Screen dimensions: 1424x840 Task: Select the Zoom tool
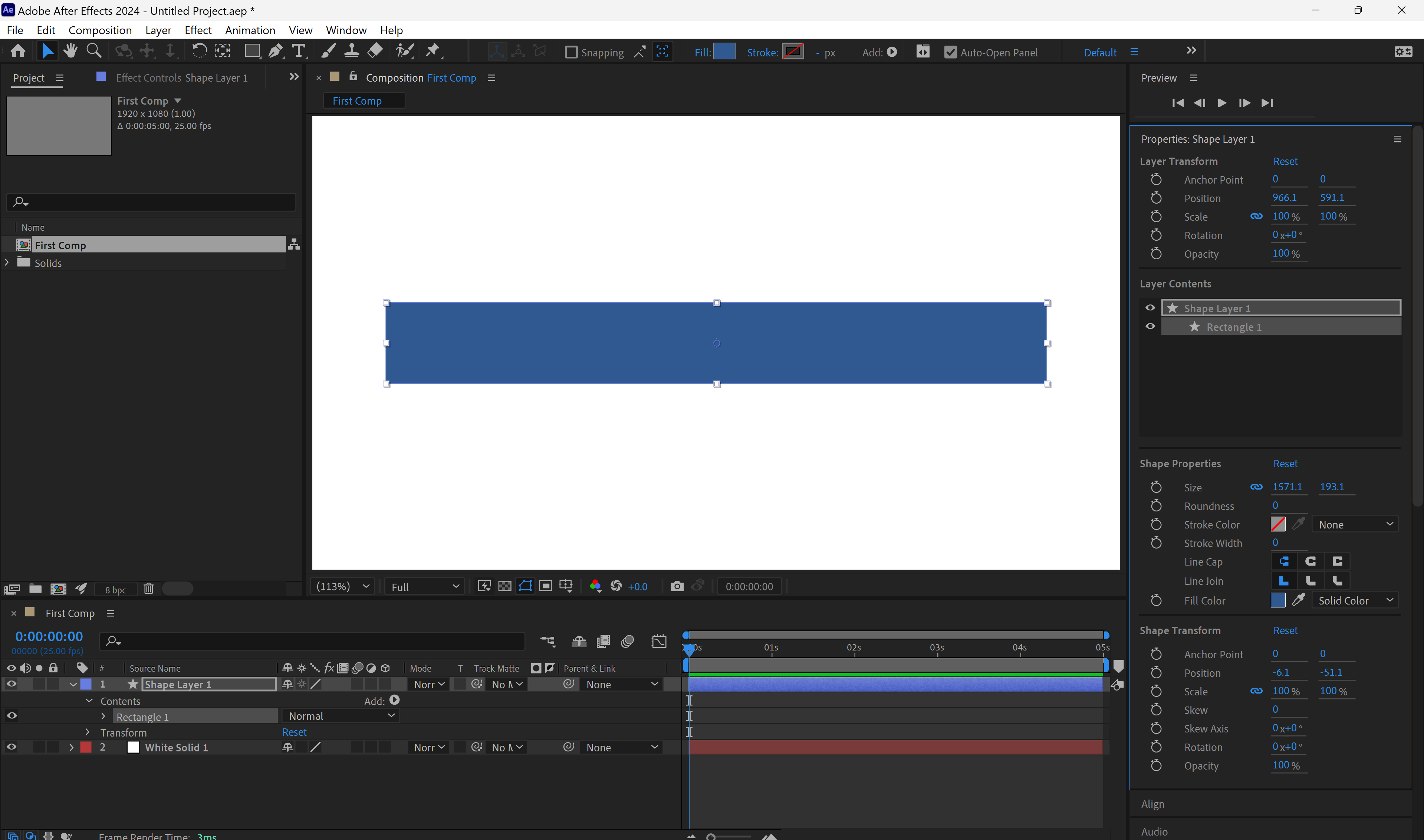pyautogui.click(x=93, y=50)
